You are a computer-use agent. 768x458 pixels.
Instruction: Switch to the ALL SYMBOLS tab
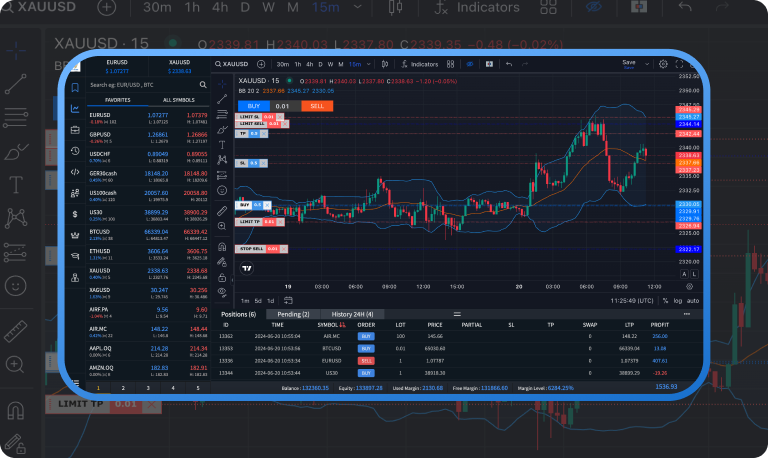tap(179, 100)
